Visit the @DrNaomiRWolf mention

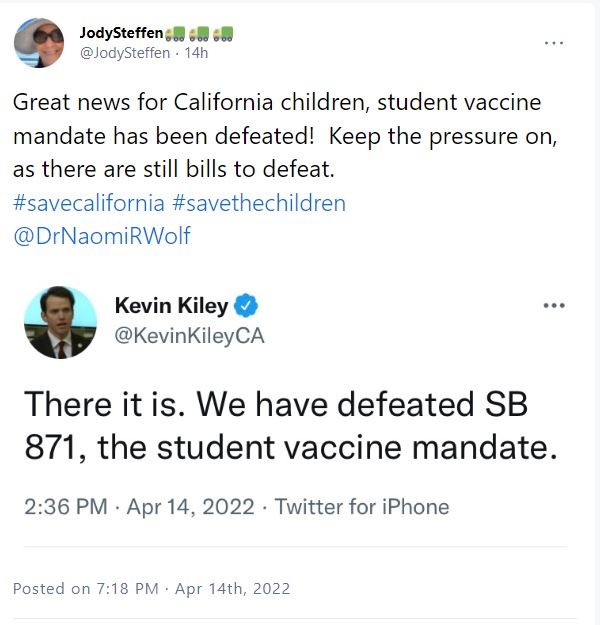click(x=102, y=236)
